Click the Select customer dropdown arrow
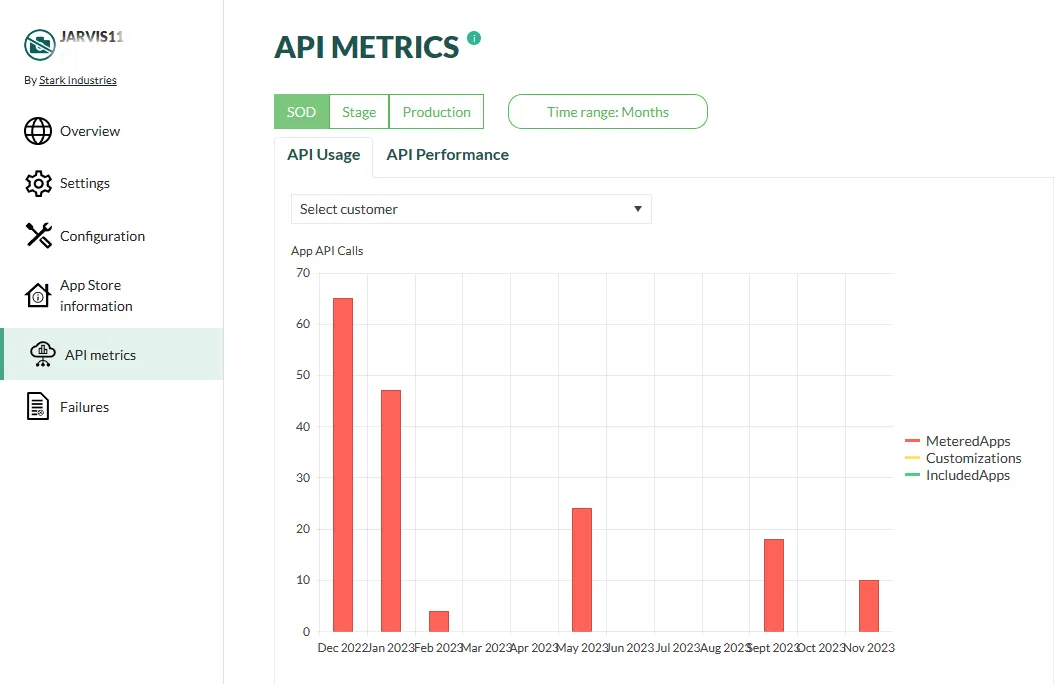This screenshot has height=684, width=1056. 638,209
